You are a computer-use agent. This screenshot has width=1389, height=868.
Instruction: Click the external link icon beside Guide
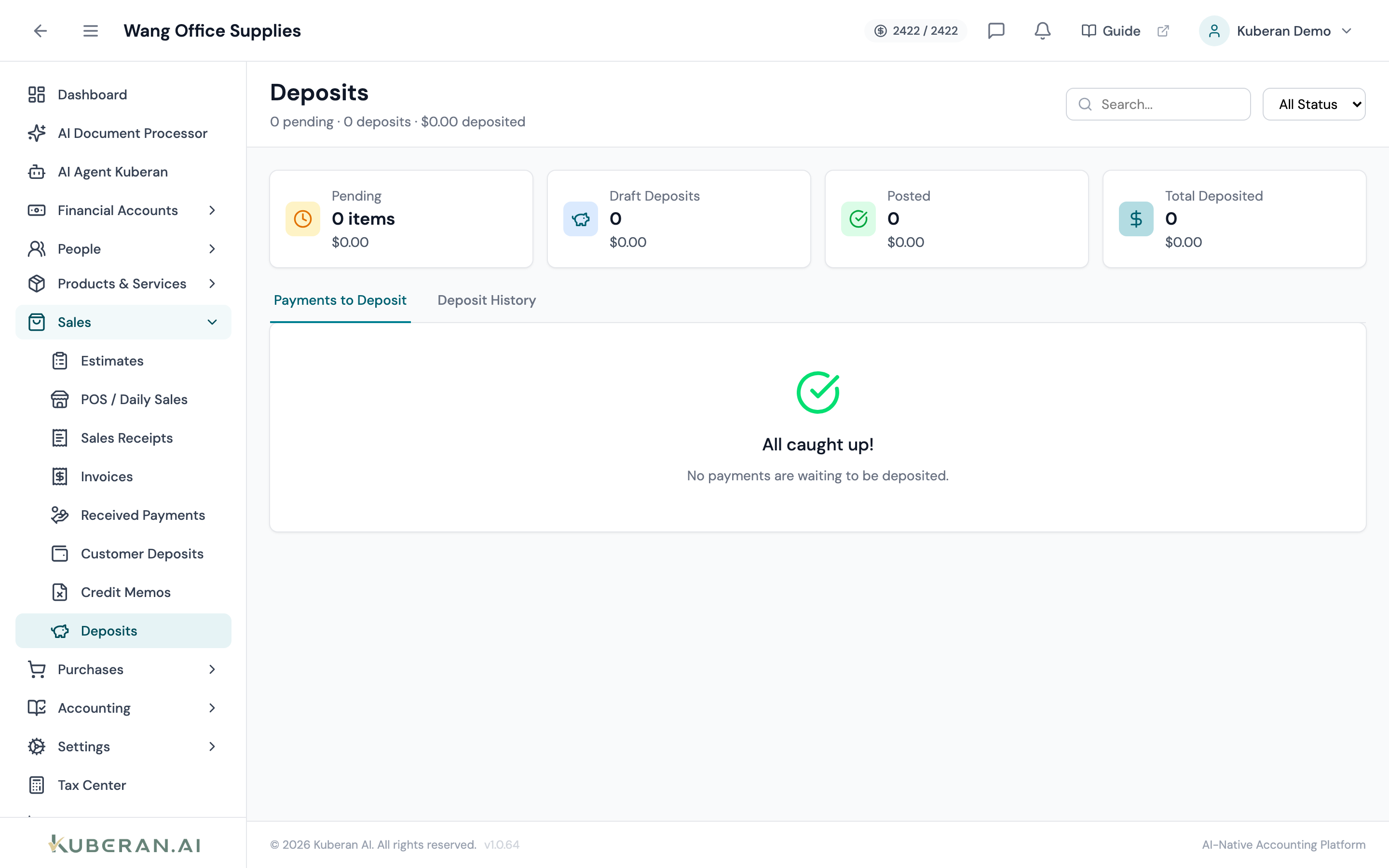point(1163,31)
